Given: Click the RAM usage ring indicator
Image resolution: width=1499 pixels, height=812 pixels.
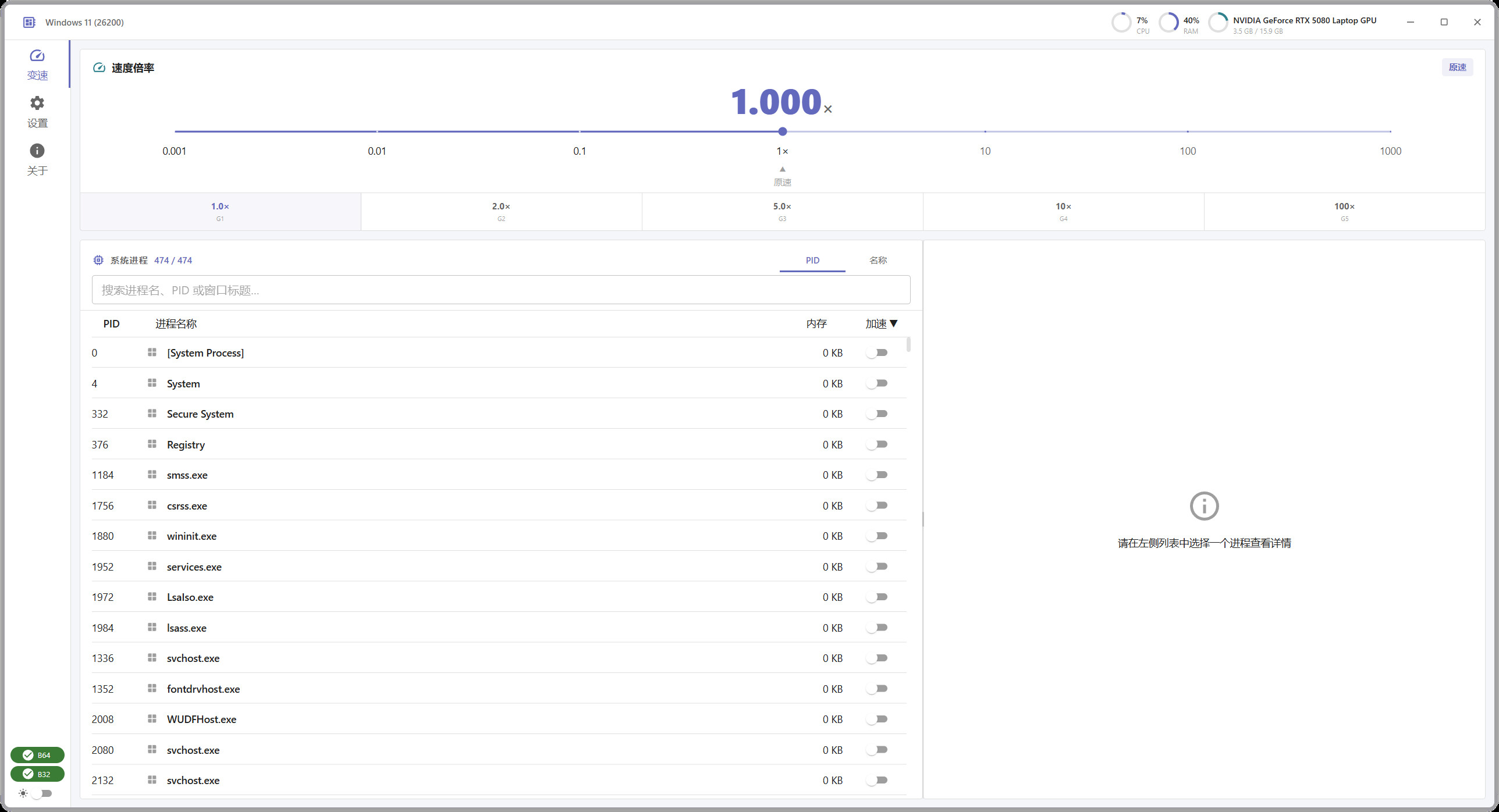Looking at the screenshot, I should pos(1168,23).
